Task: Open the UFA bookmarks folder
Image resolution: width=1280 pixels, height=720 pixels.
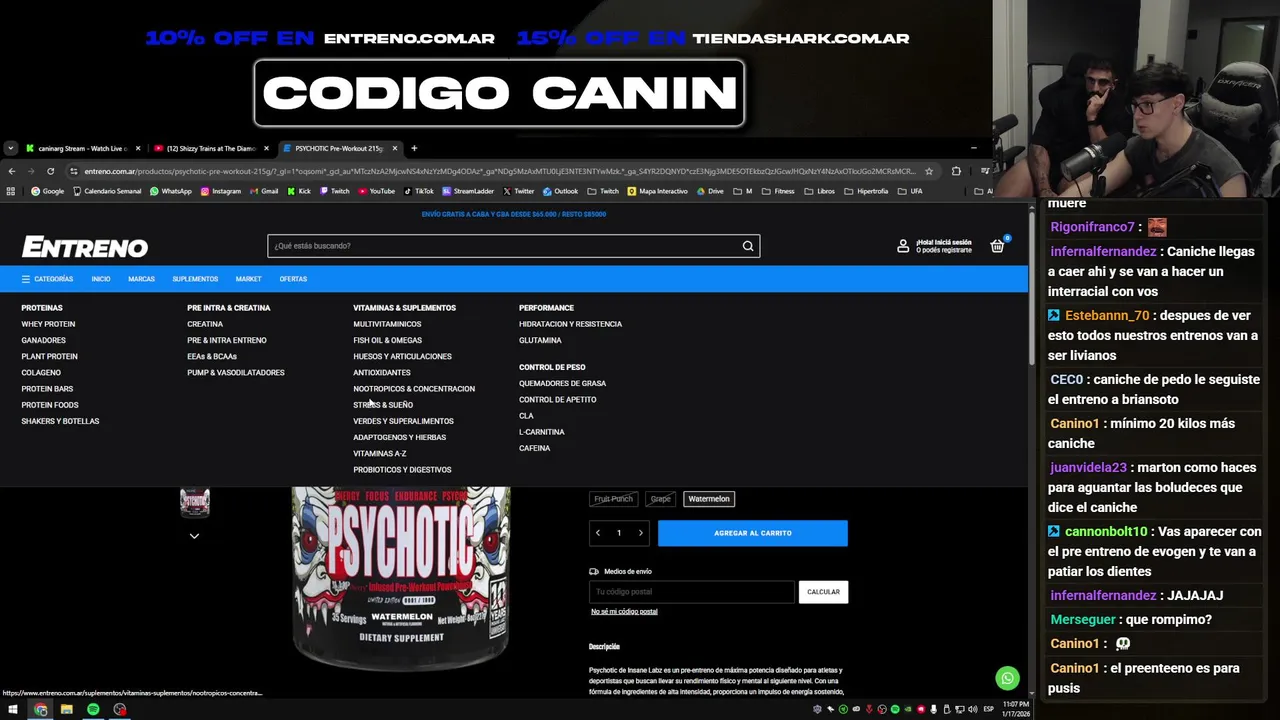Action: click(910, 191)
